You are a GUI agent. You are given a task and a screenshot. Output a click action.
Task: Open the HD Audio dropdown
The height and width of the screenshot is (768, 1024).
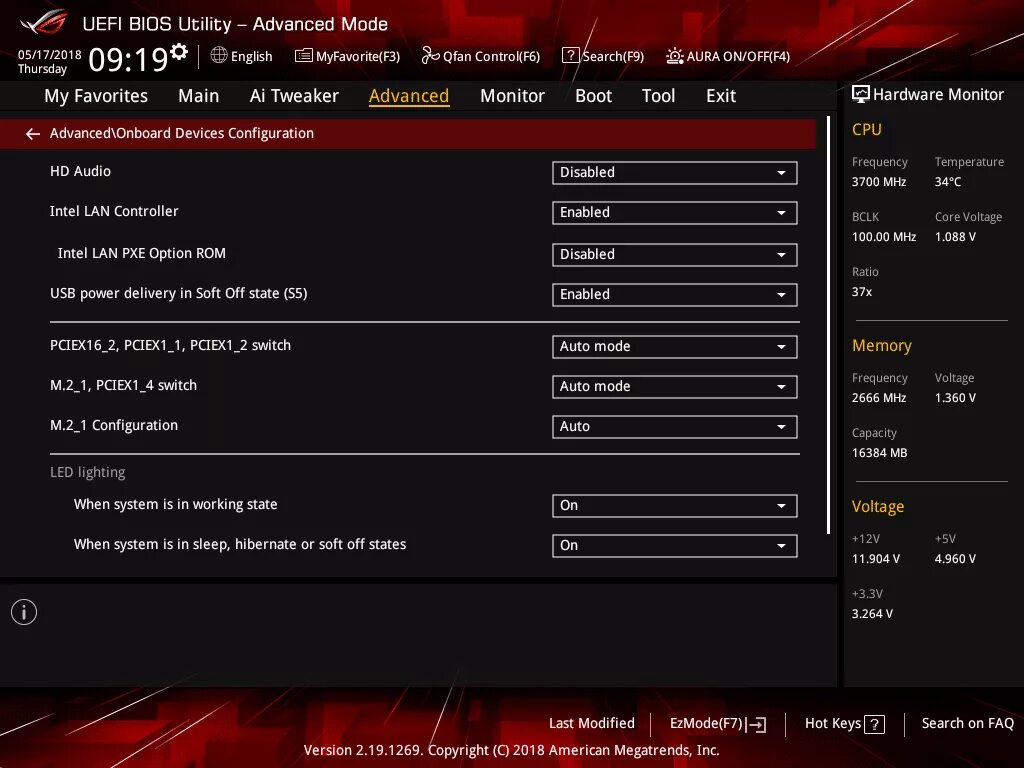(675, 172)
